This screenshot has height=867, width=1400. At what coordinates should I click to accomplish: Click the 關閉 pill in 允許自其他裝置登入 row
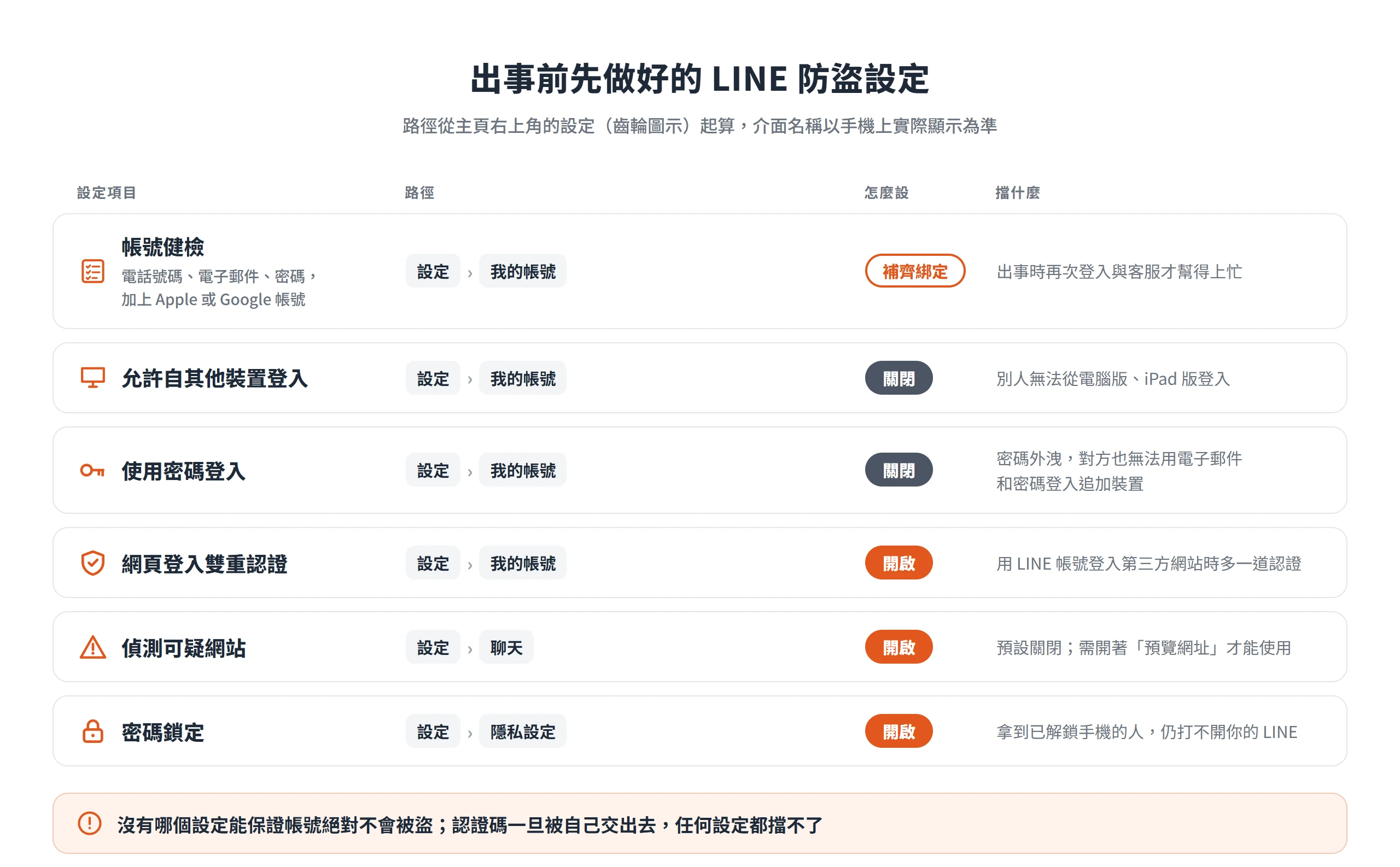(x=899, y=378)
